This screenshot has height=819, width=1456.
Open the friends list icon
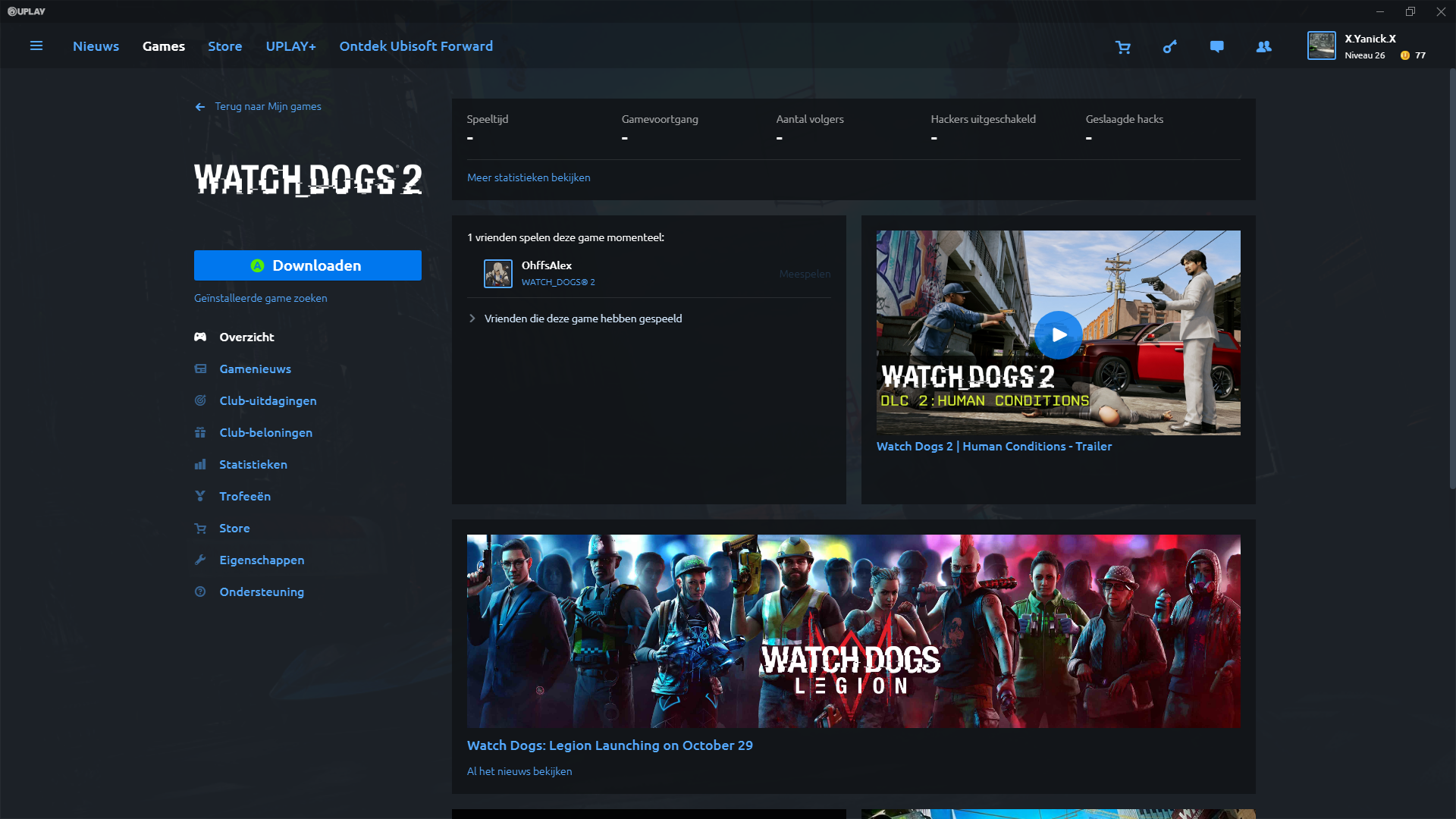(x=1263, y=47)
